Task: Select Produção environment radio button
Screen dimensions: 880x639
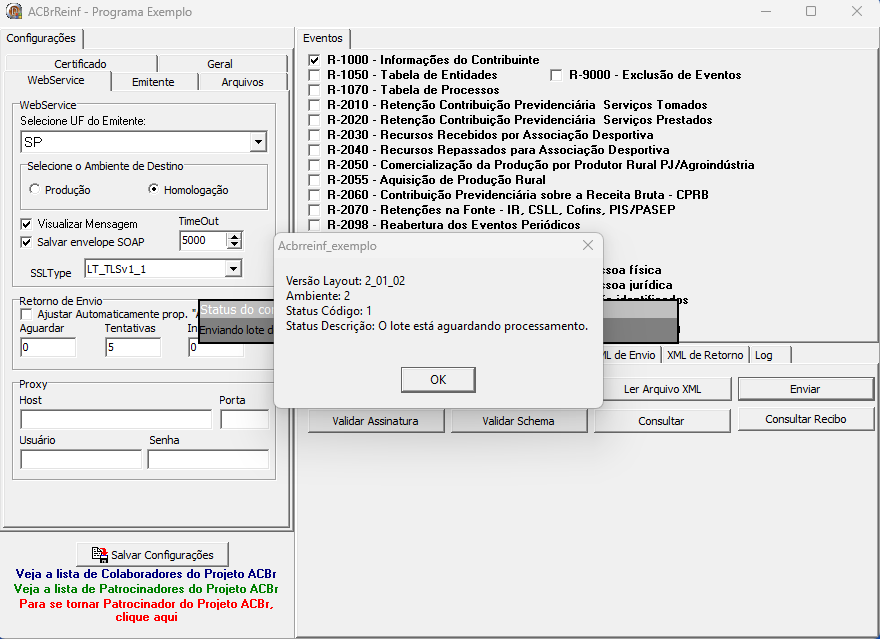Action: pos(35,189)
